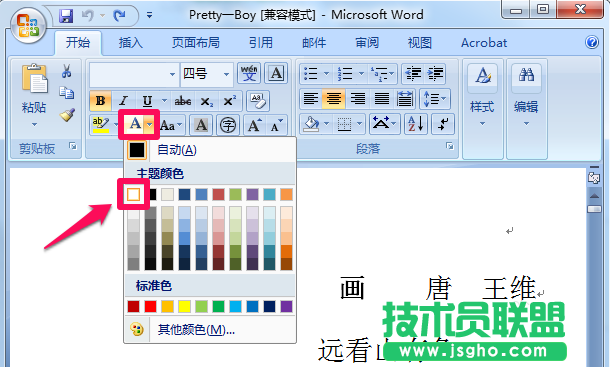Expand the underline style arrow
Viewport: 610px width, 367px height.
pyautogui.click(x=165, y=101)
